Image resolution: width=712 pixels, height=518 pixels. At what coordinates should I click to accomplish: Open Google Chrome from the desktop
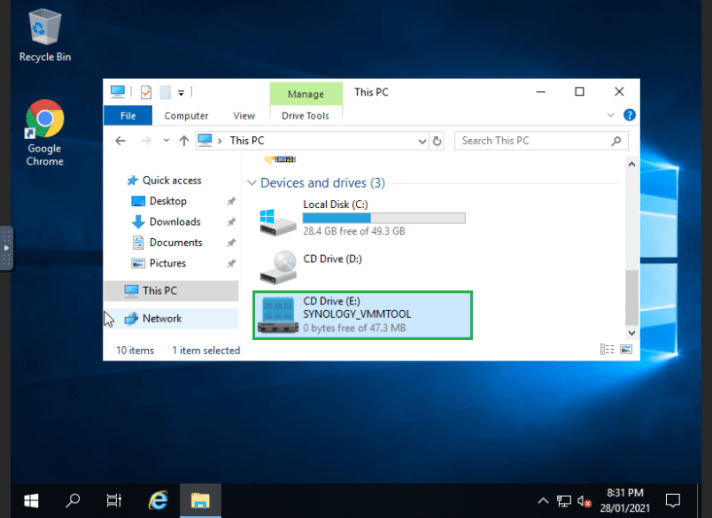coord(44,119)
